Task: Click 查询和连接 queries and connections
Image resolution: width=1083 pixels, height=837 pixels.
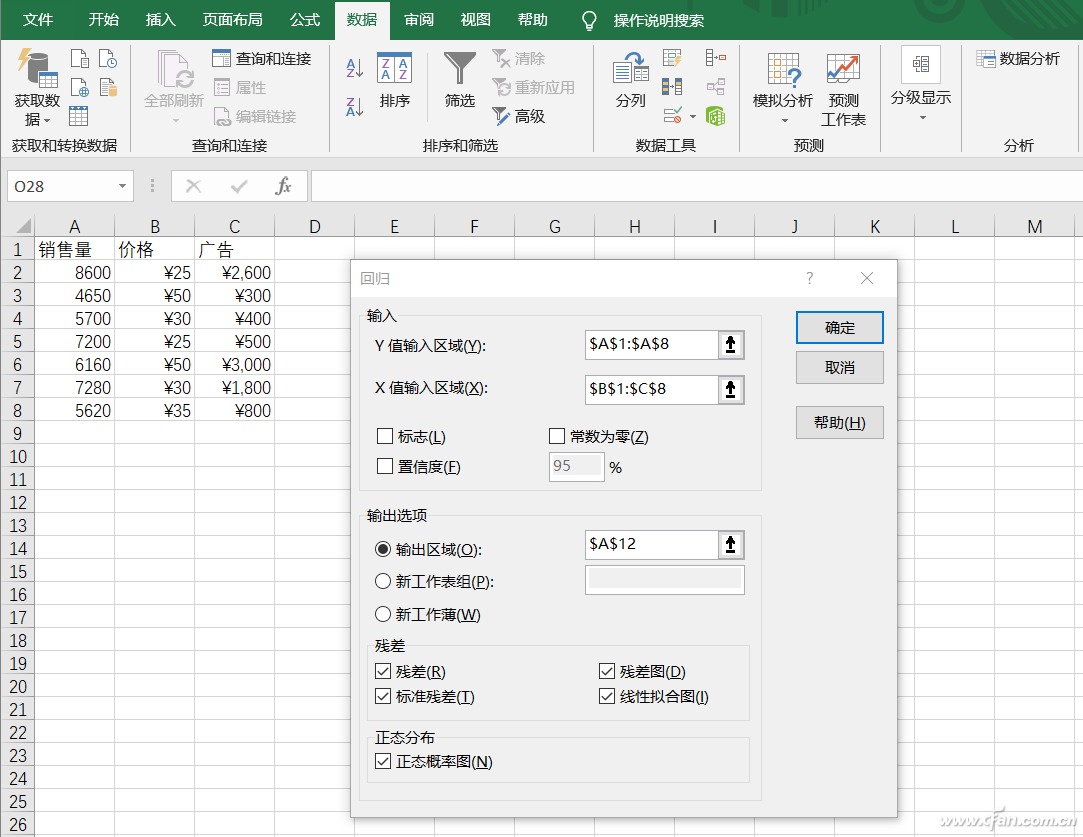Action: [x=262, y=59]
